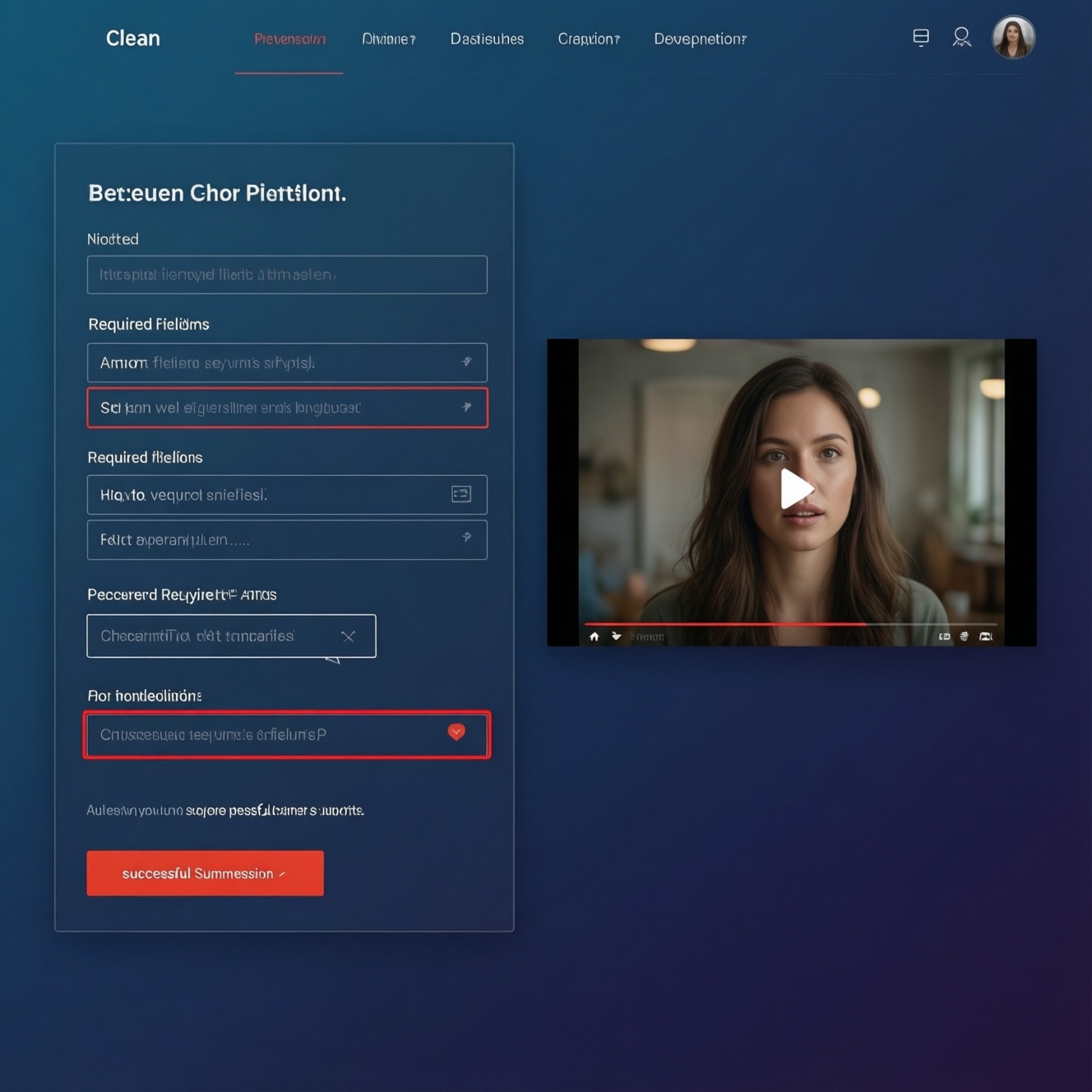Click the helper sentence above the submit button
Screen dimensions: 1092x1092
click(225, 811)
